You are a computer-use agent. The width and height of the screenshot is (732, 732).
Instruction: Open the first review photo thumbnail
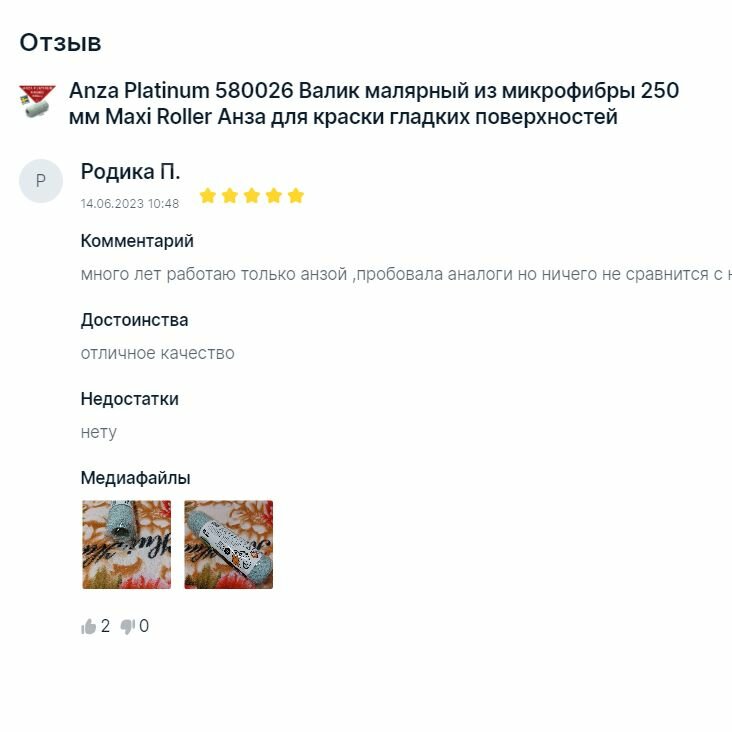[127, 544]
